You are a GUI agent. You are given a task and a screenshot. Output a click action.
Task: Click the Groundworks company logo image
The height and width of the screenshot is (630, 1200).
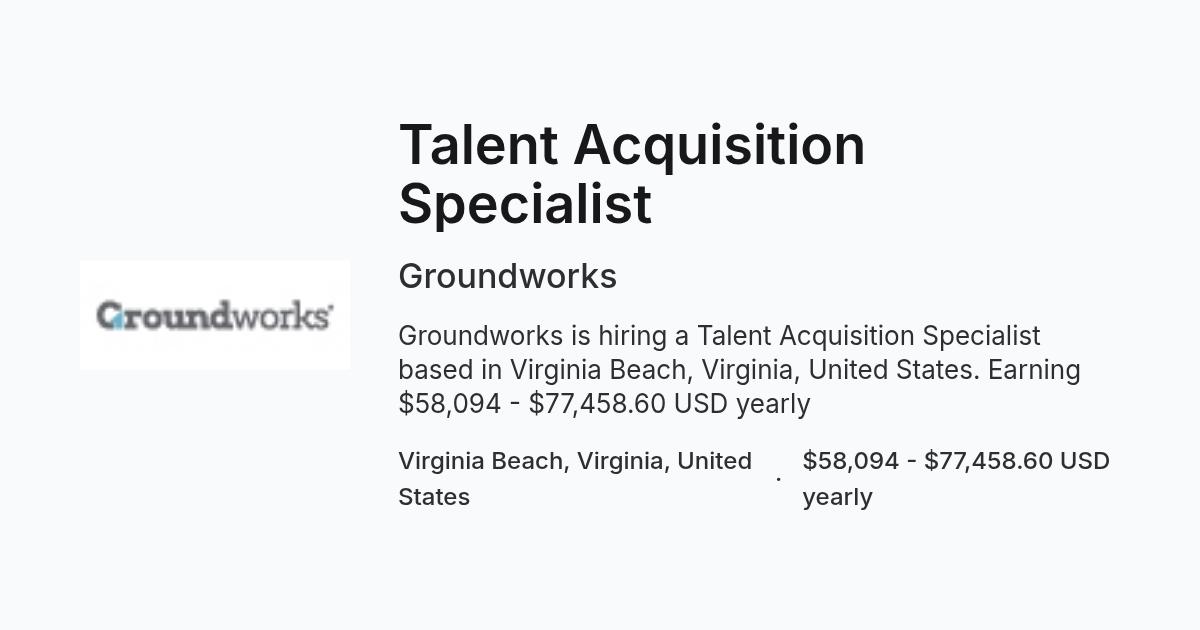pyautogui.click(x=215, y=315)
